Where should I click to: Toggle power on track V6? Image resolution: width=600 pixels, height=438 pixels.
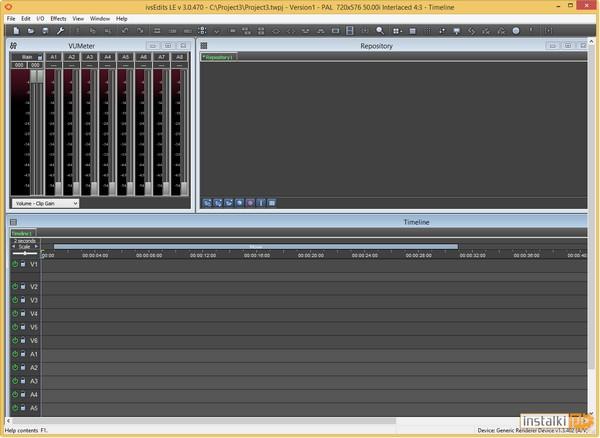pyautogui.click(x=15, y=340)
